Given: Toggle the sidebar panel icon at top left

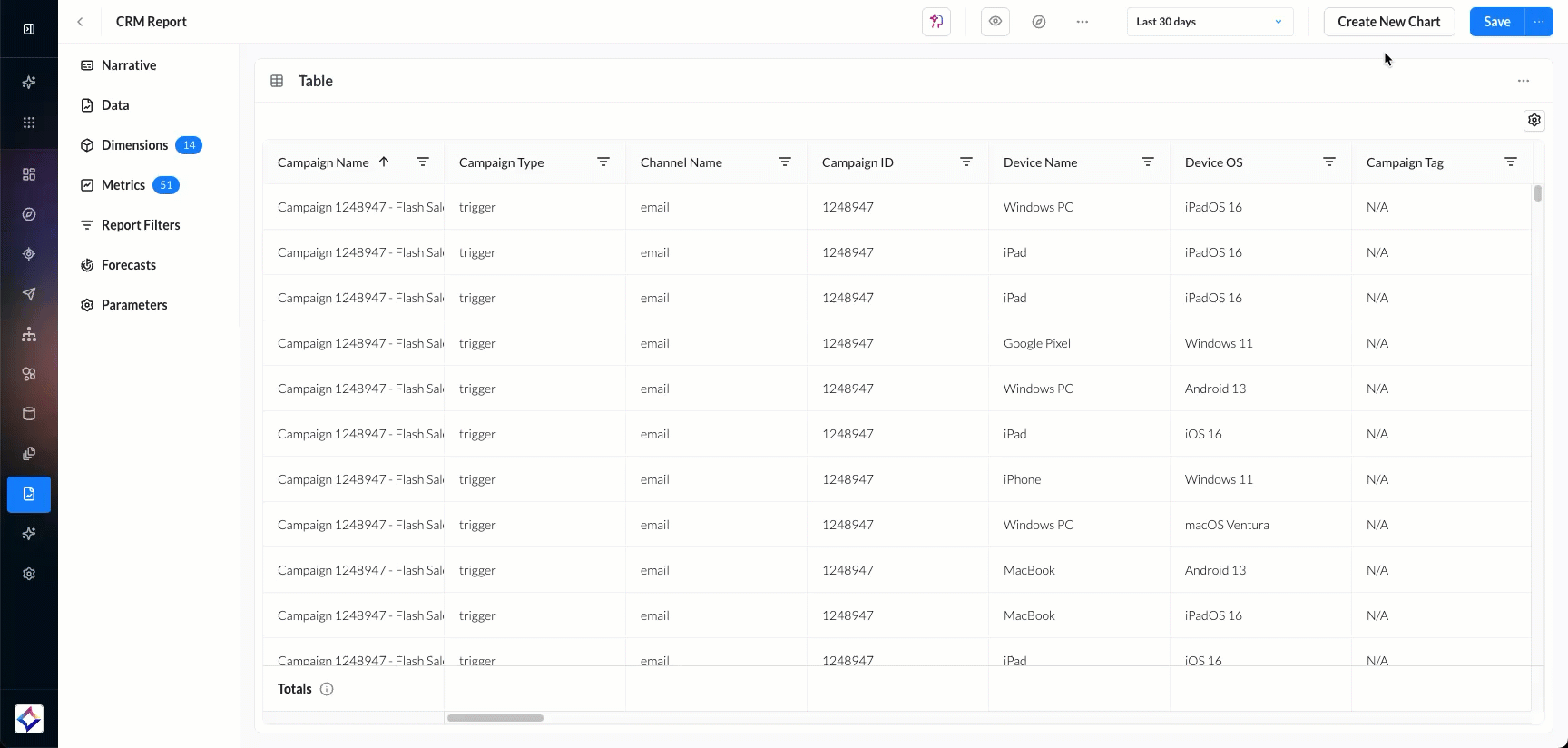Looking at the screenshot, I should click(x=29, y=29).
